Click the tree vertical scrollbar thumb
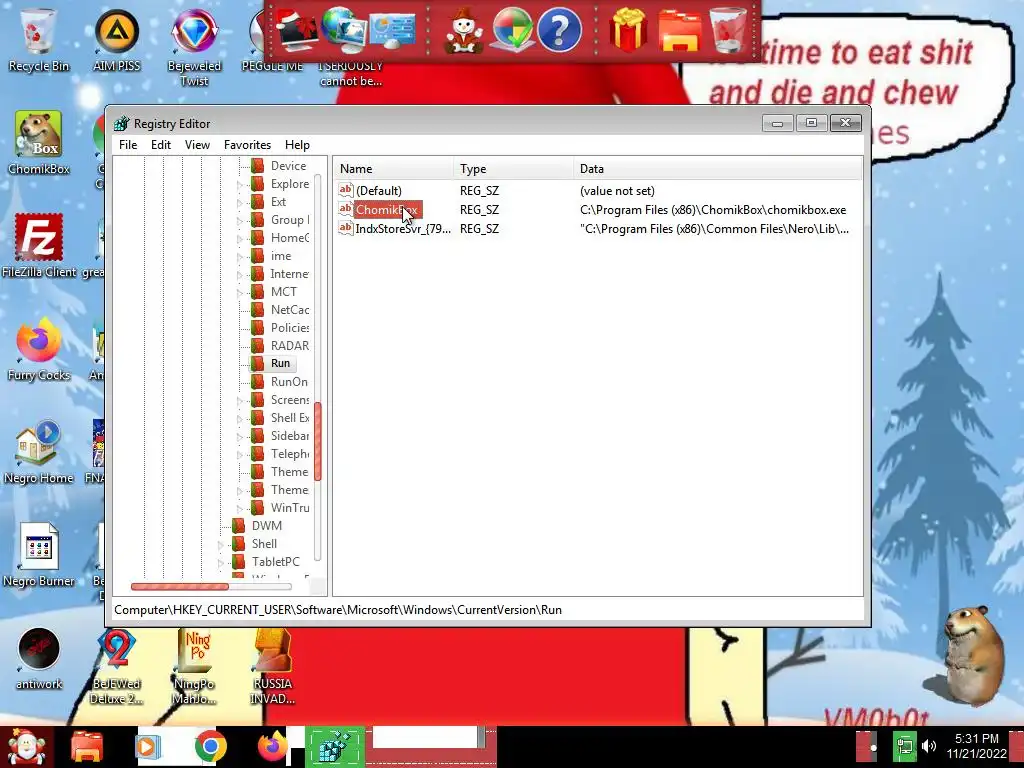 click(318, 441)
